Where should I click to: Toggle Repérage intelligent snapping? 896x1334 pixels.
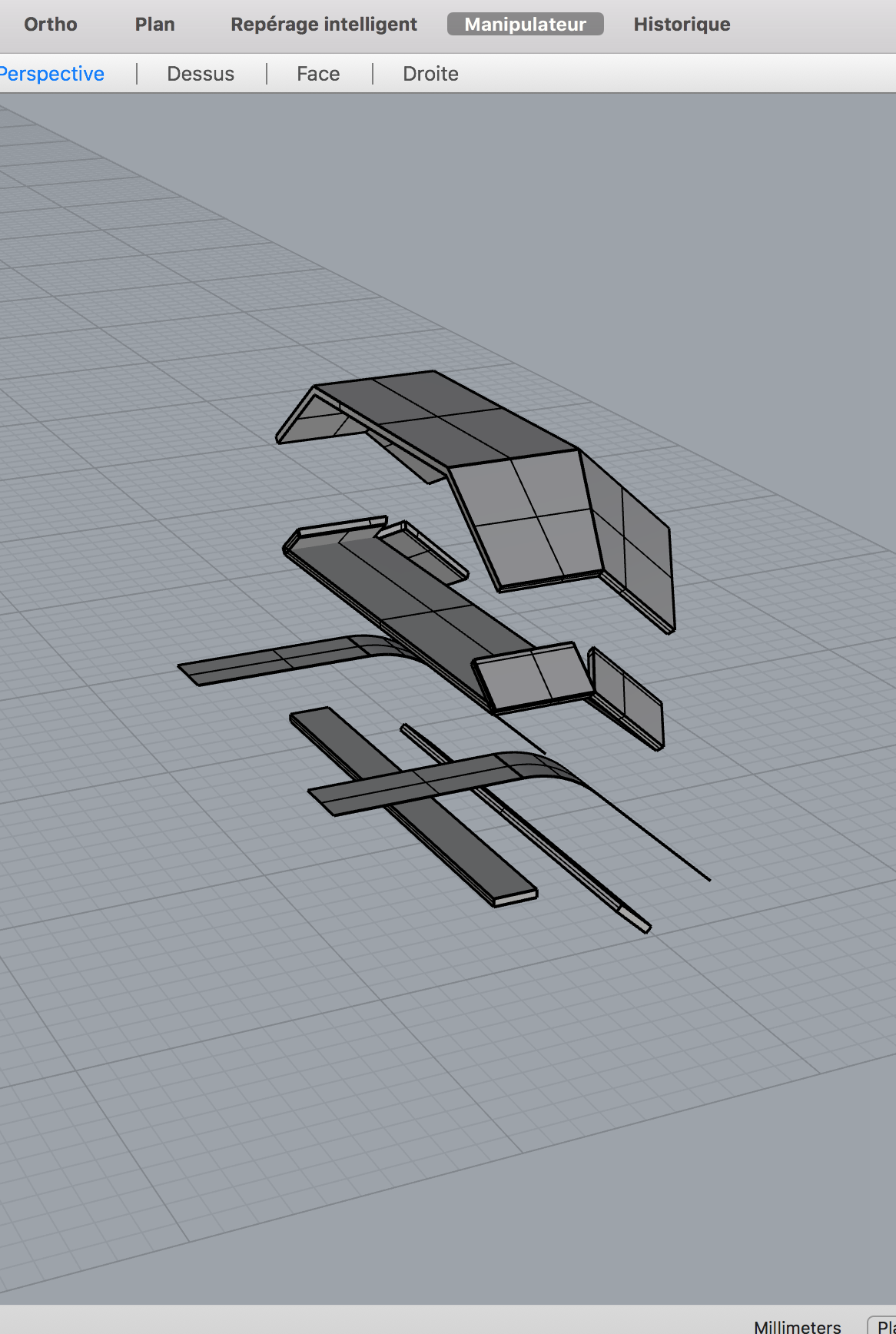pyautogui.click(x=324, y=25)
